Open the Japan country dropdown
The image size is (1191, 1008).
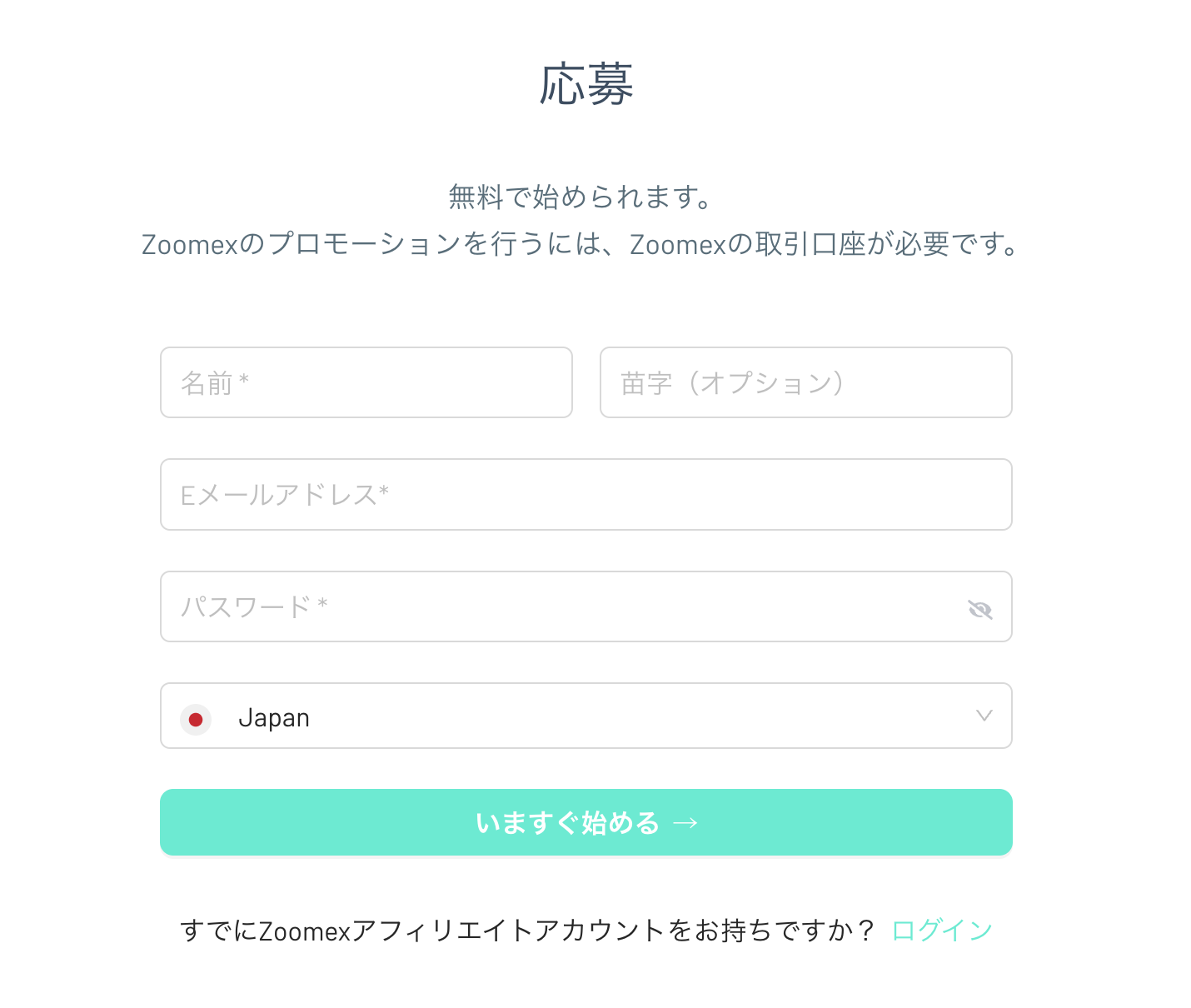click(x=586, y=716)
